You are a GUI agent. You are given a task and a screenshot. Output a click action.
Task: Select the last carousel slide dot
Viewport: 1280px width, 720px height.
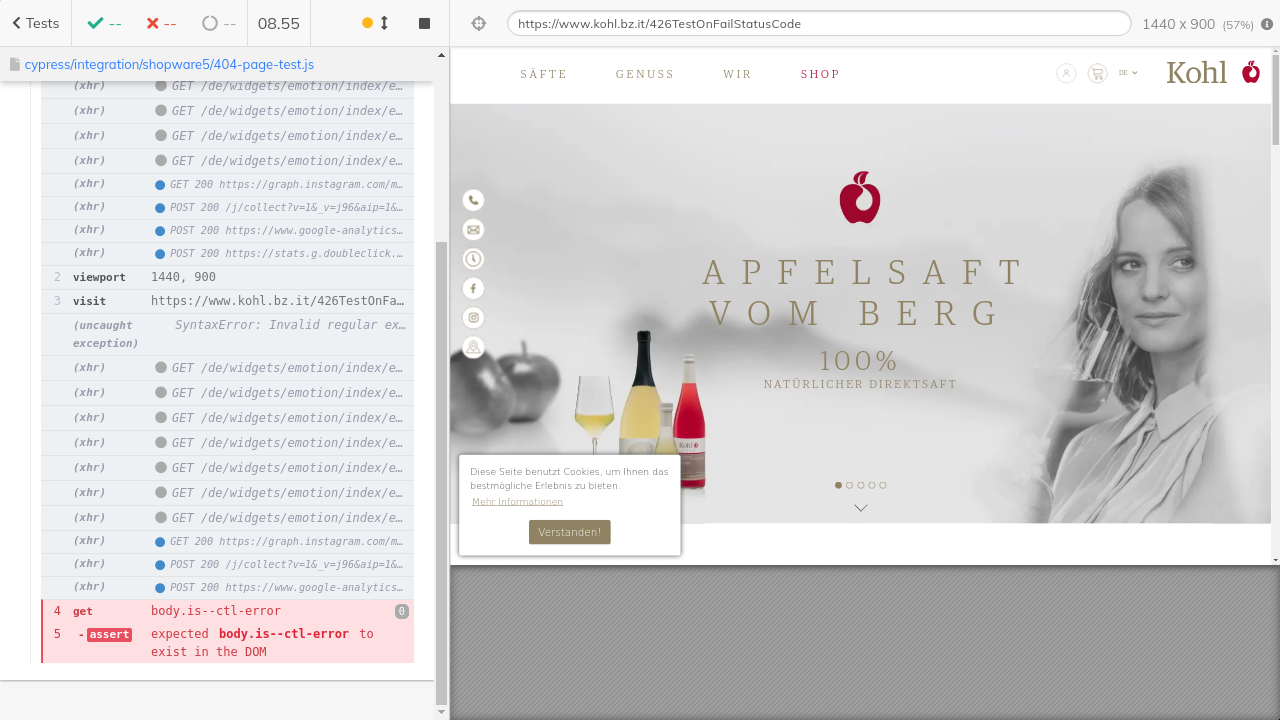click(883, 485)
